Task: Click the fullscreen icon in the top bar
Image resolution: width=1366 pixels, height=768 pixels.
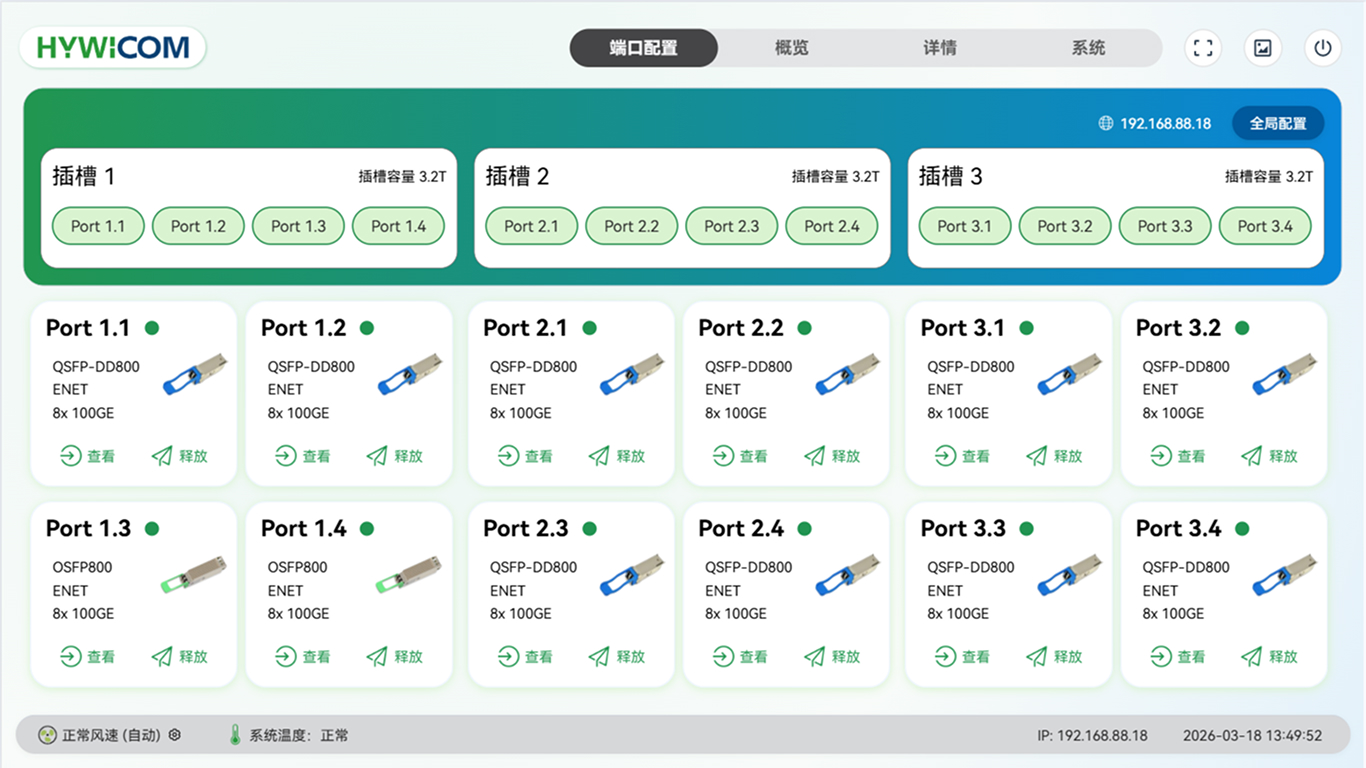Action: 1202,47
